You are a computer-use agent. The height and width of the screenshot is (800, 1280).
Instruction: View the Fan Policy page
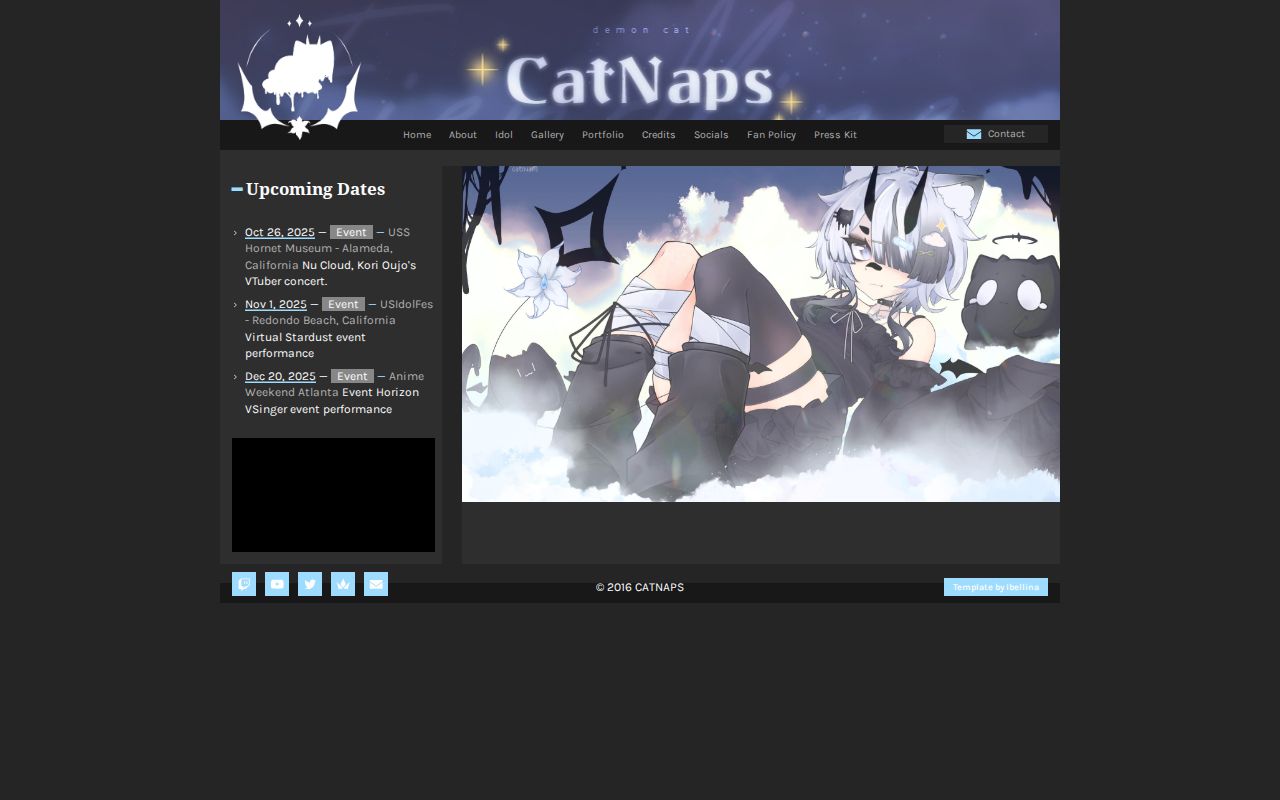coord(772,135)
